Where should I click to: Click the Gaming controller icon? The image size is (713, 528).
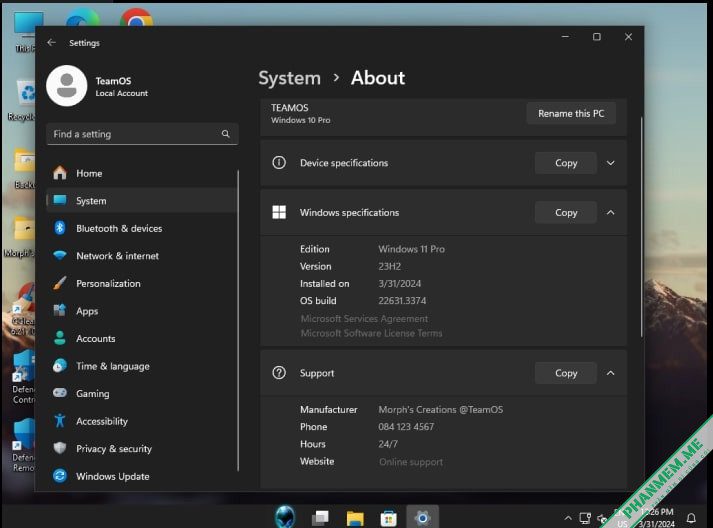click(60, 393)
